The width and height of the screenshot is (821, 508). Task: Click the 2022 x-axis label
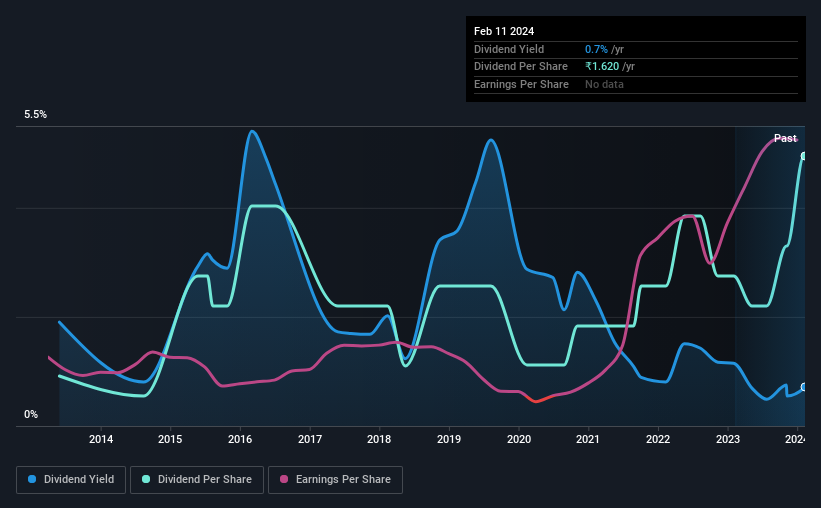(658, 439)
